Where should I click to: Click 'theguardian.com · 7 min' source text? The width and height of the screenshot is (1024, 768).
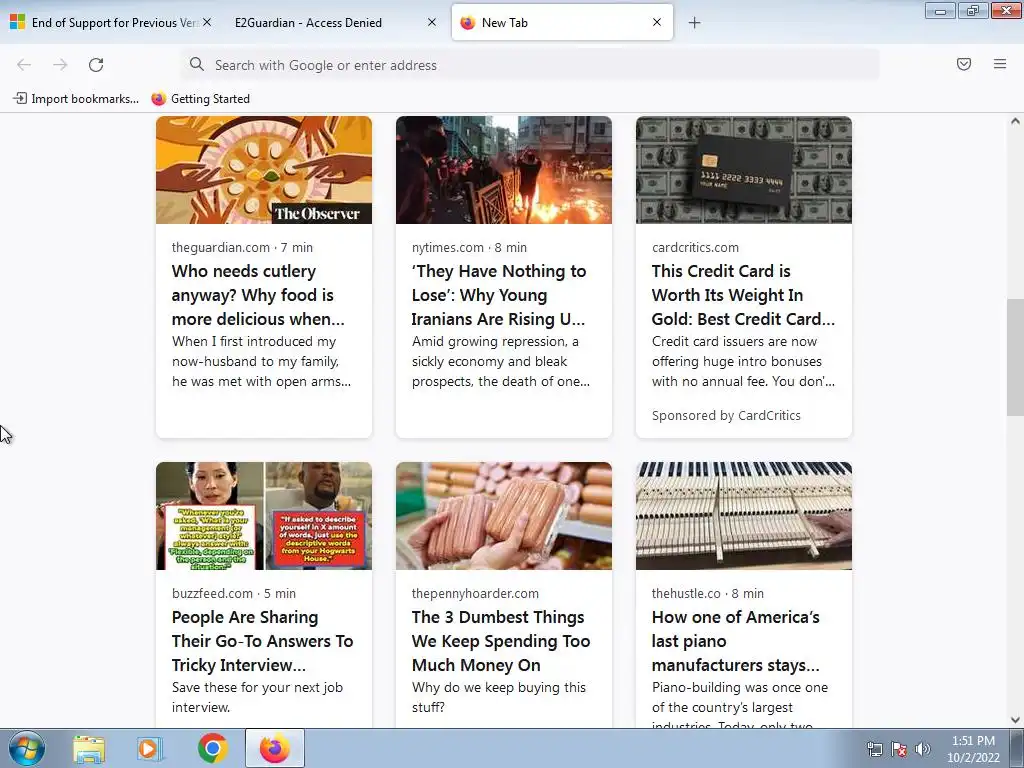(242, 248)
